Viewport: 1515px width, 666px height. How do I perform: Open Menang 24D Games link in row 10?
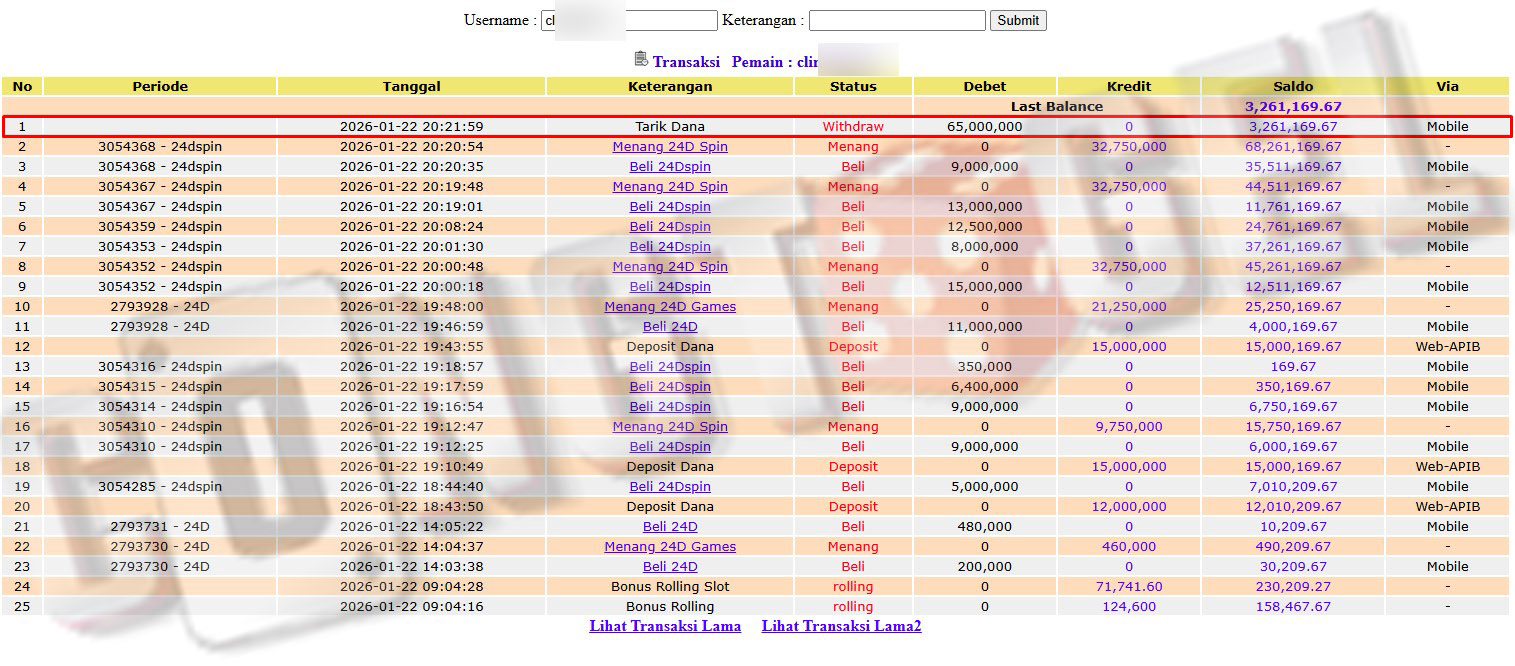tap(670, 307)
